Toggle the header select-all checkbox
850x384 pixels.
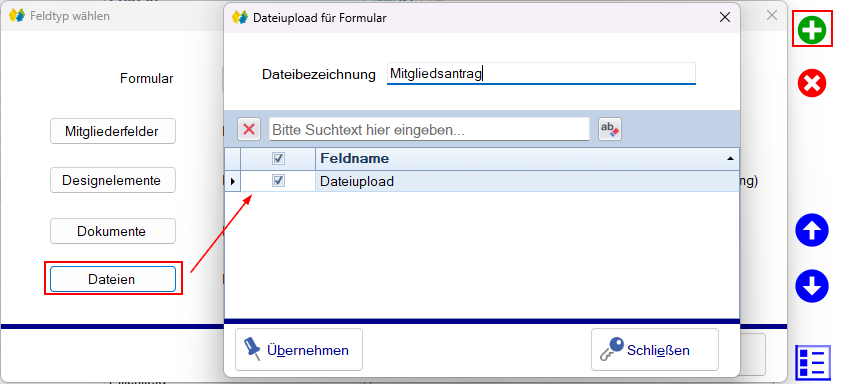click(x=279, y=158)
